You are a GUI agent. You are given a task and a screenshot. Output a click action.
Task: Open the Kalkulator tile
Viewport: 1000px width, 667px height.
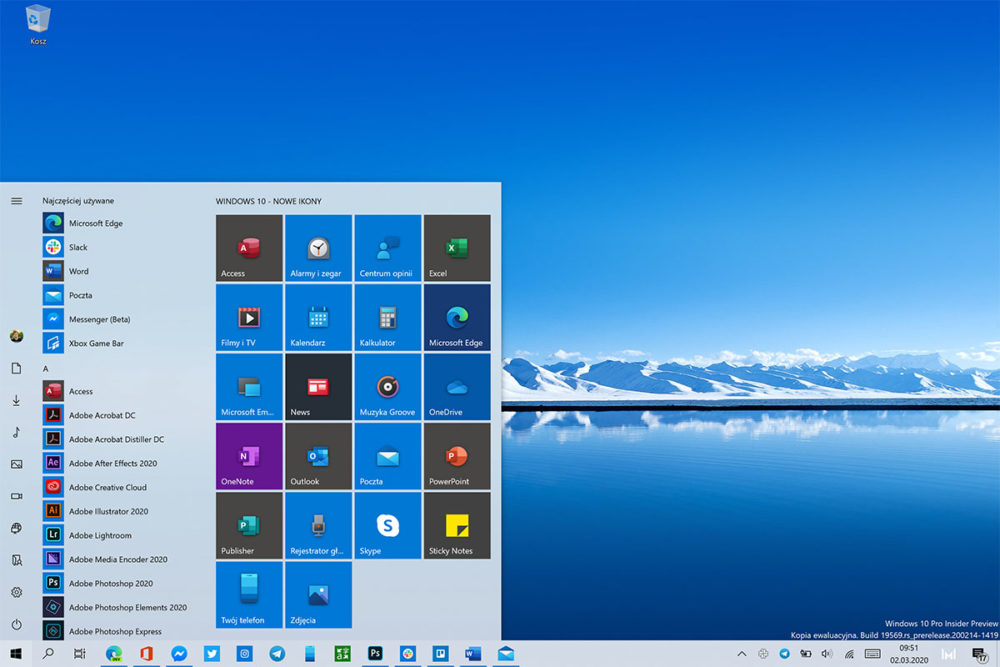(388, 318)
